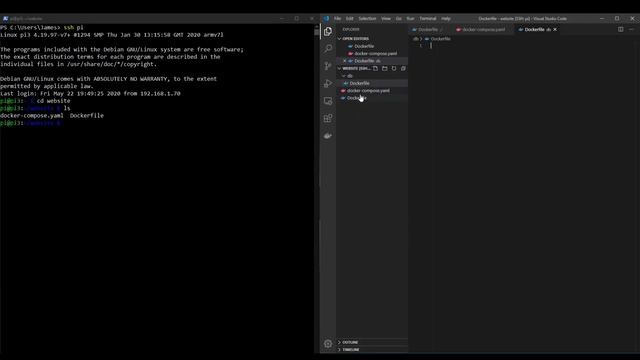
Task: Expand the Timeline section
Action: click(x=351, y=350)
